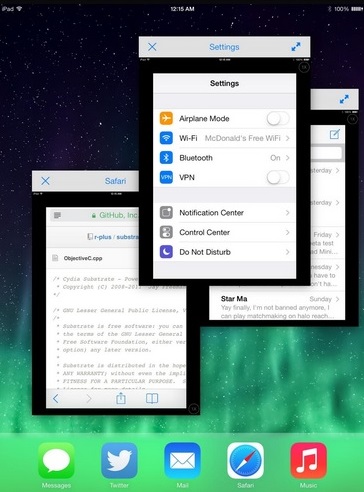Select the Control Center entry

click(224, 232)
